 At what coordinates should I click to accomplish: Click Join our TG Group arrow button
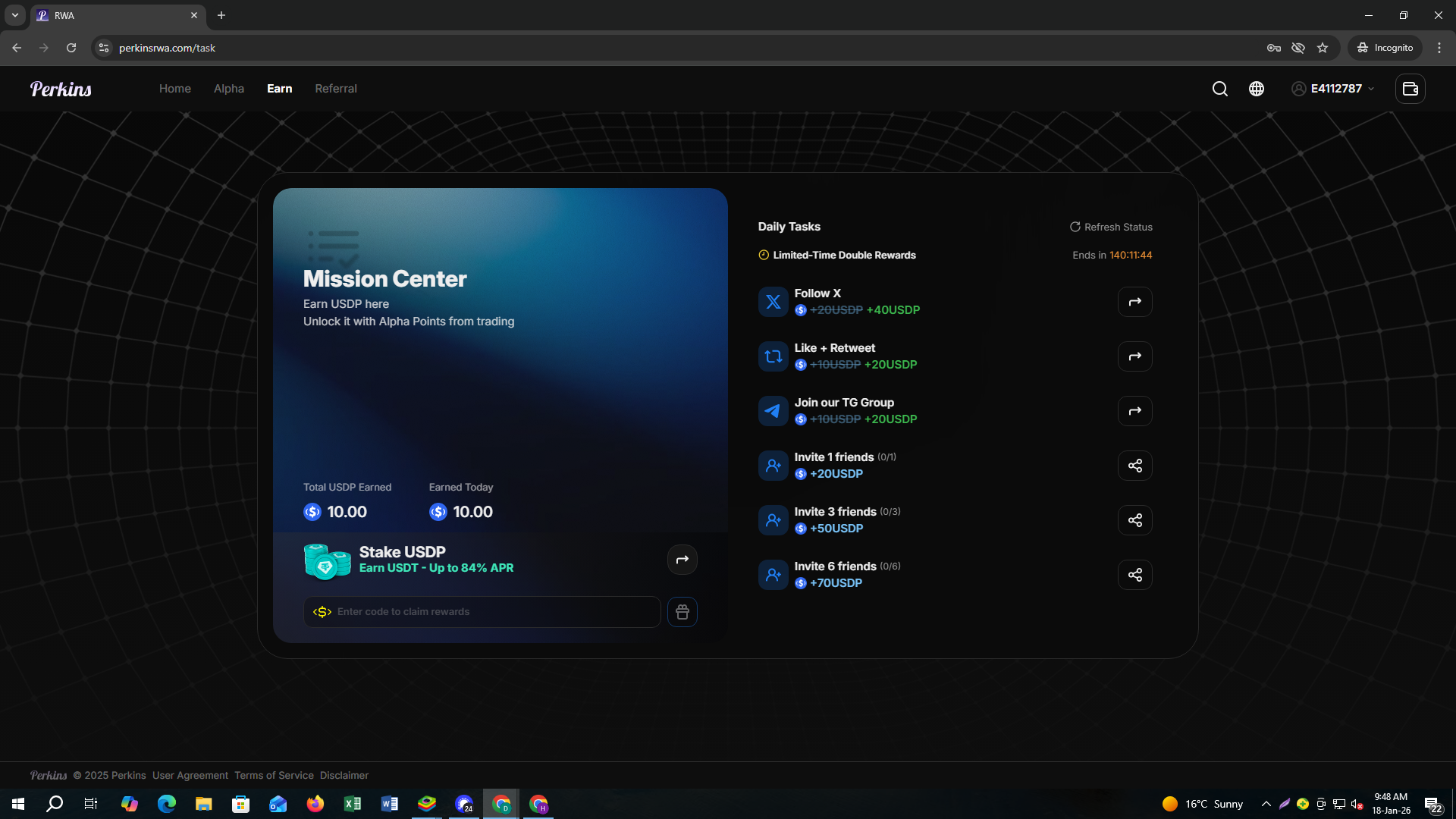coord(1134,411)
